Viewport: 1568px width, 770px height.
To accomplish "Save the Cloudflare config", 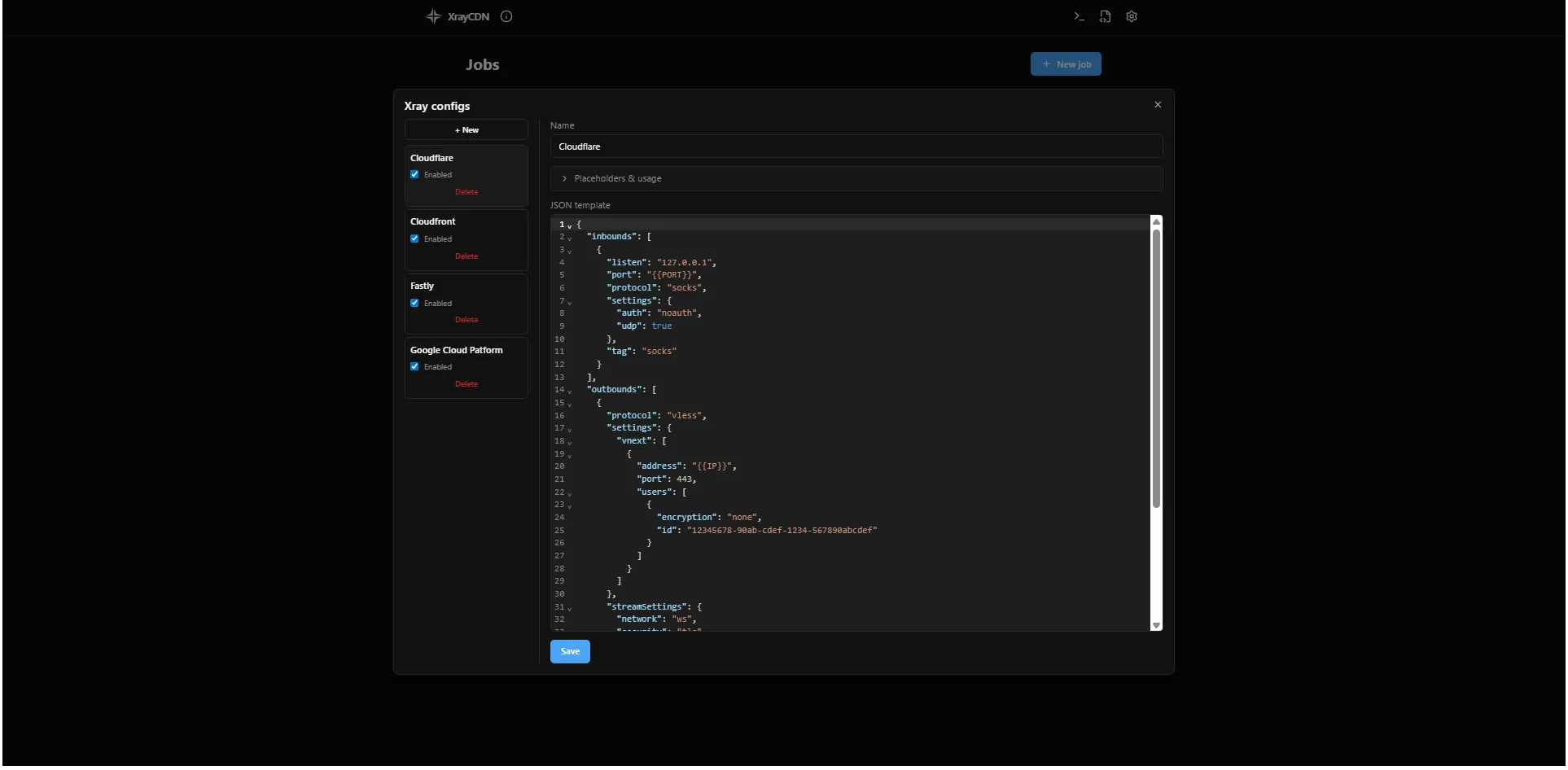I will 570,652.
